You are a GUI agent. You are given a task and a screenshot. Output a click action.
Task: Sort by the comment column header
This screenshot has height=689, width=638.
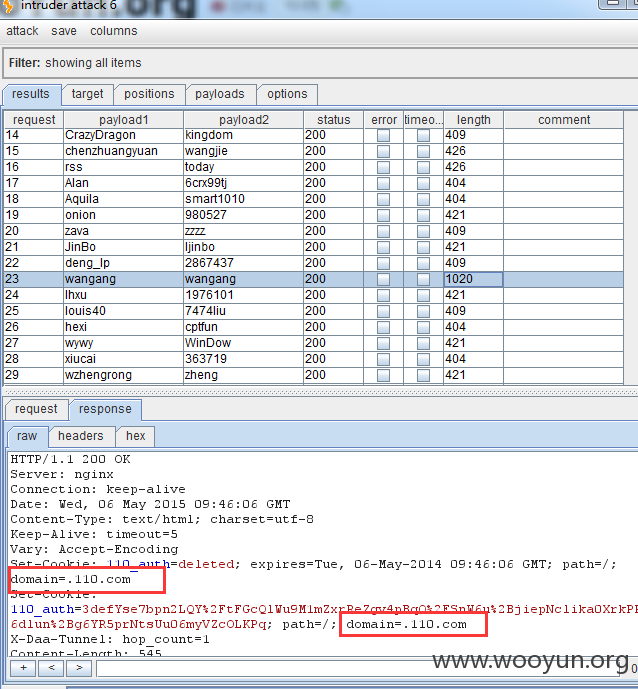click(x=564, y=120)
